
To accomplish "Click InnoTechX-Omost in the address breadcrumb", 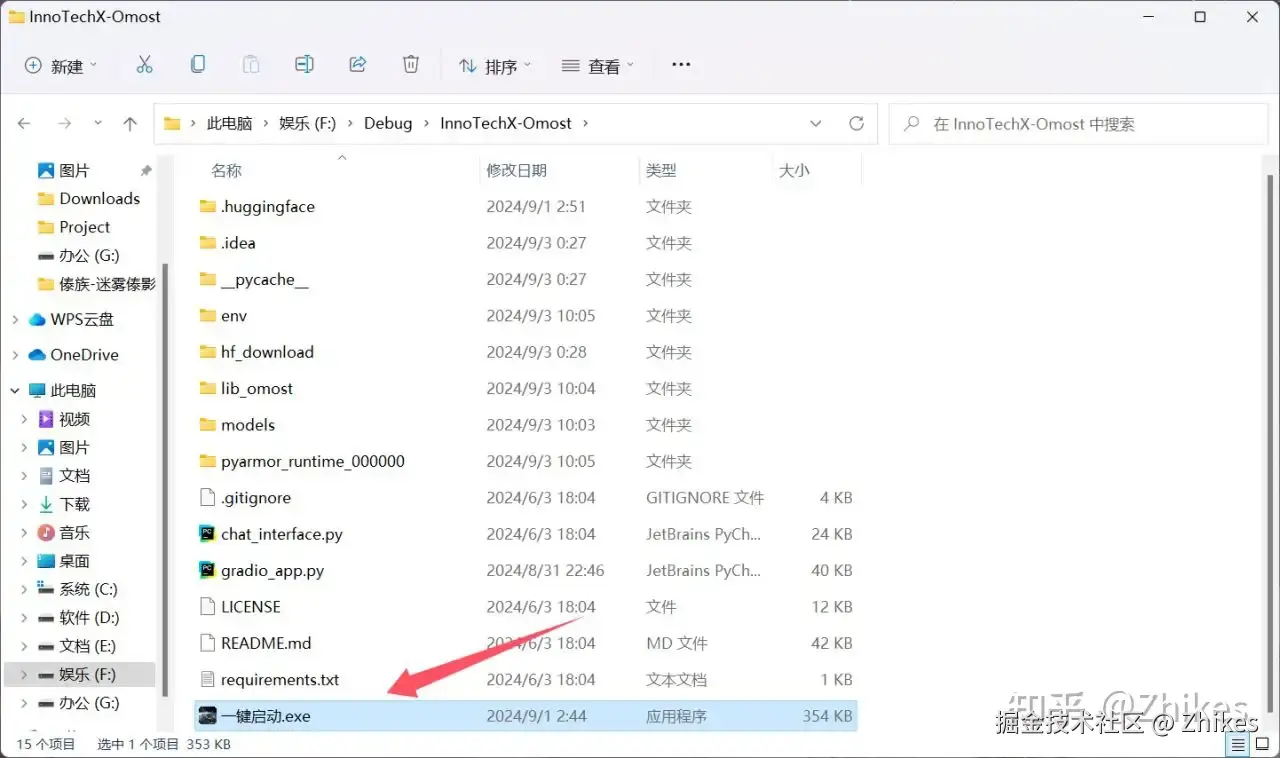I will (x=506, y=123).
